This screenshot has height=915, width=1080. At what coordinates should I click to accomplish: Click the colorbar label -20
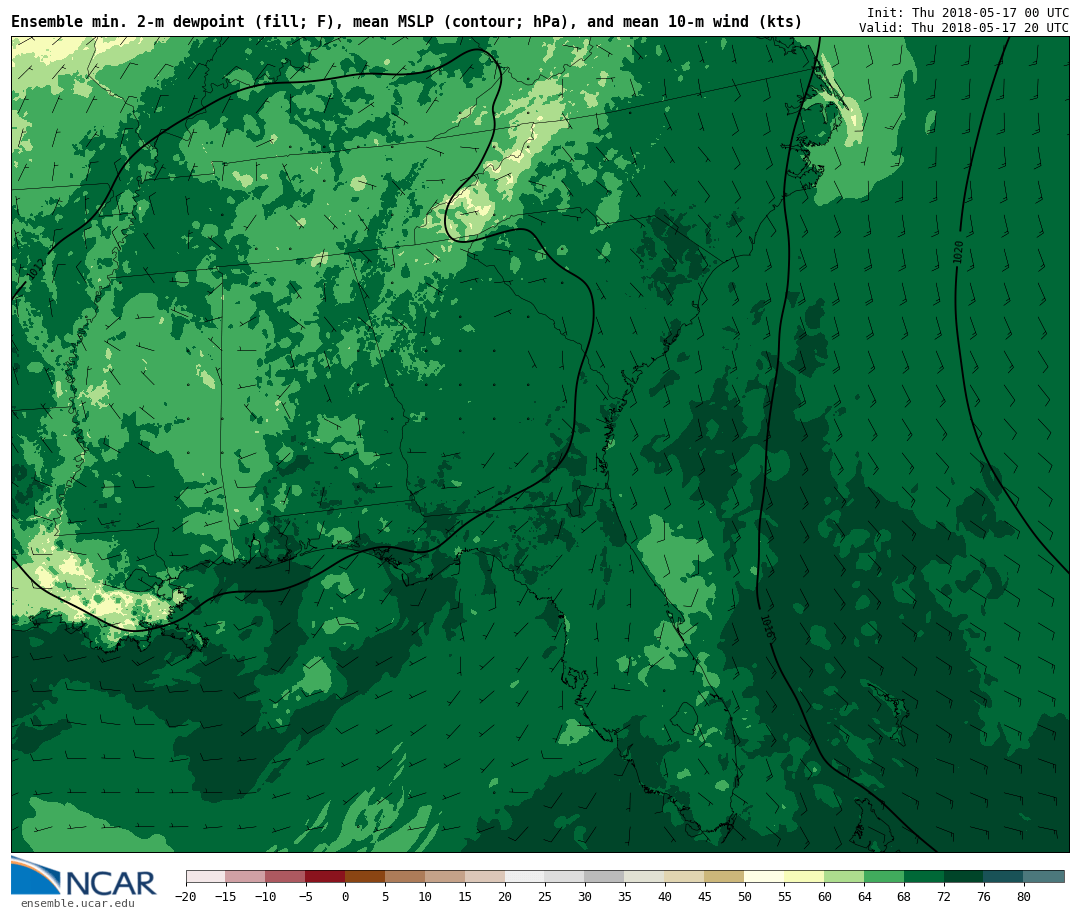click(x=186, y=896)
